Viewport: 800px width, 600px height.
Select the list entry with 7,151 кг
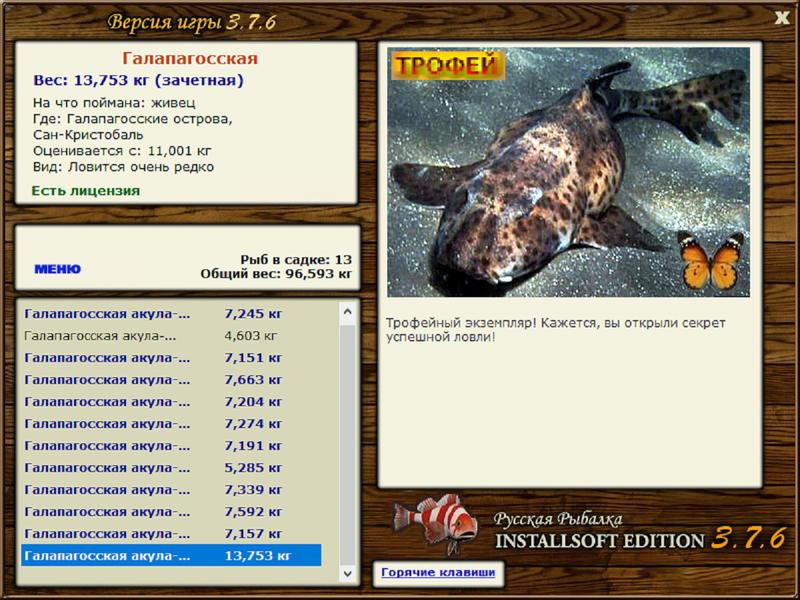click(171, 358)
